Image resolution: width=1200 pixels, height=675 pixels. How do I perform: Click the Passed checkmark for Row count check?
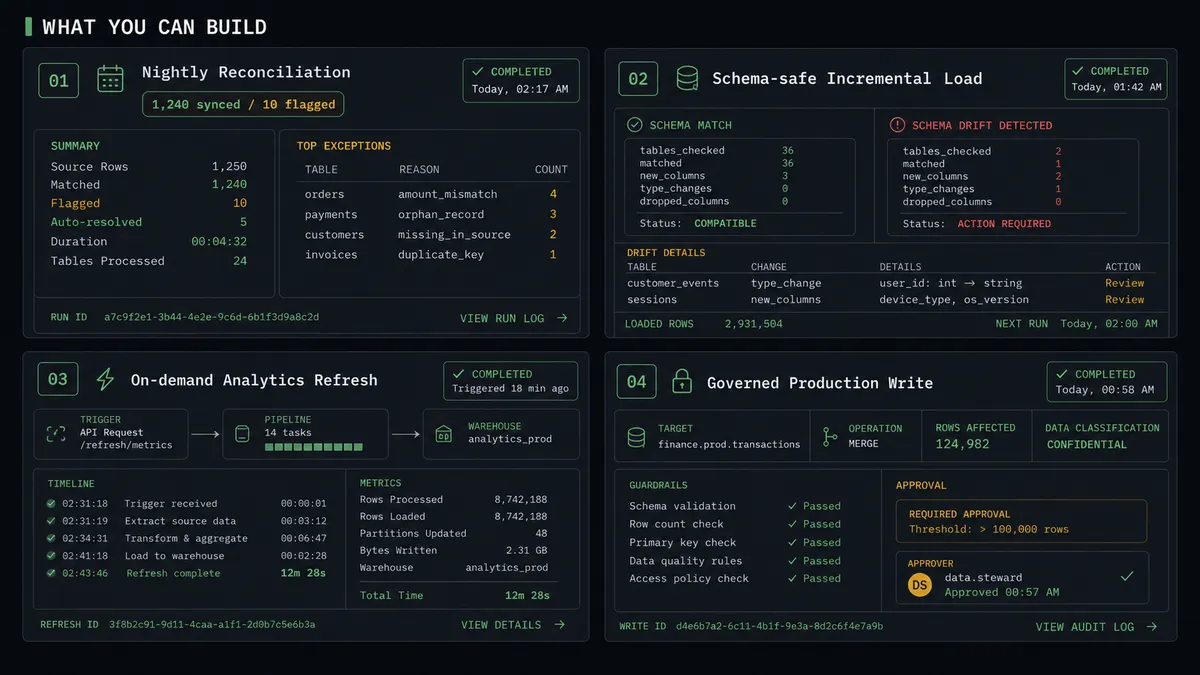pos(792,524)
